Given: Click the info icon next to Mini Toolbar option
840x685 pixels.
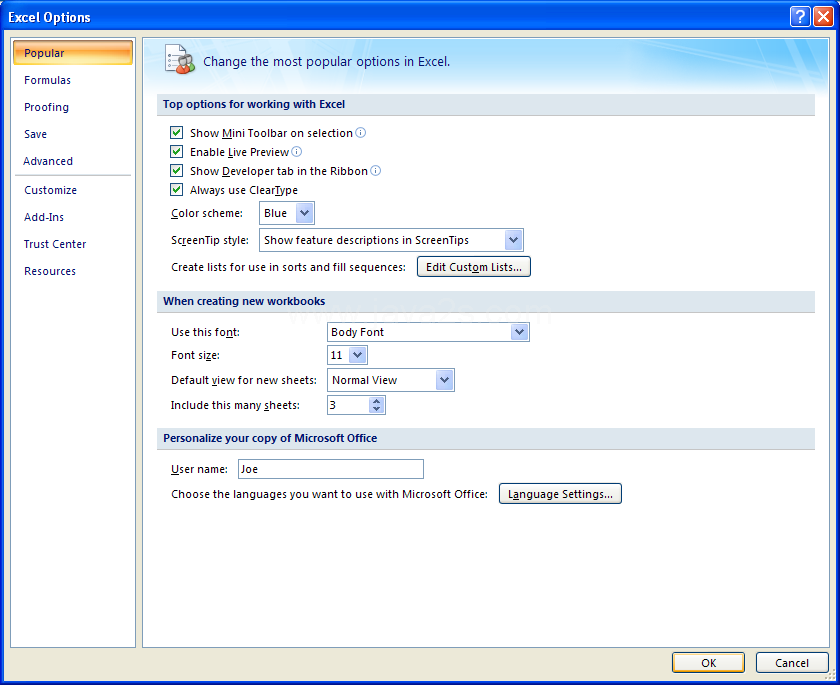Looking at the screenshot, I should pos(361,132).
